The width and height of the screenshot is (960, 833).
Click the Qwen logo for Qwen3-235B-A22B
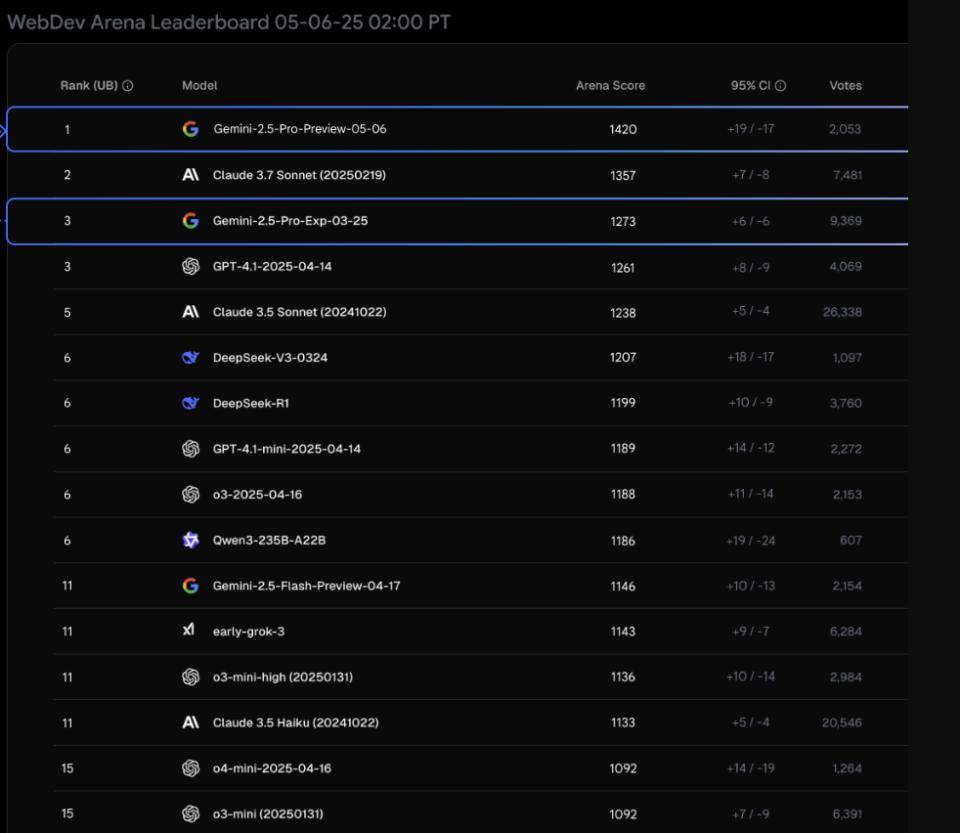[190, 540]
